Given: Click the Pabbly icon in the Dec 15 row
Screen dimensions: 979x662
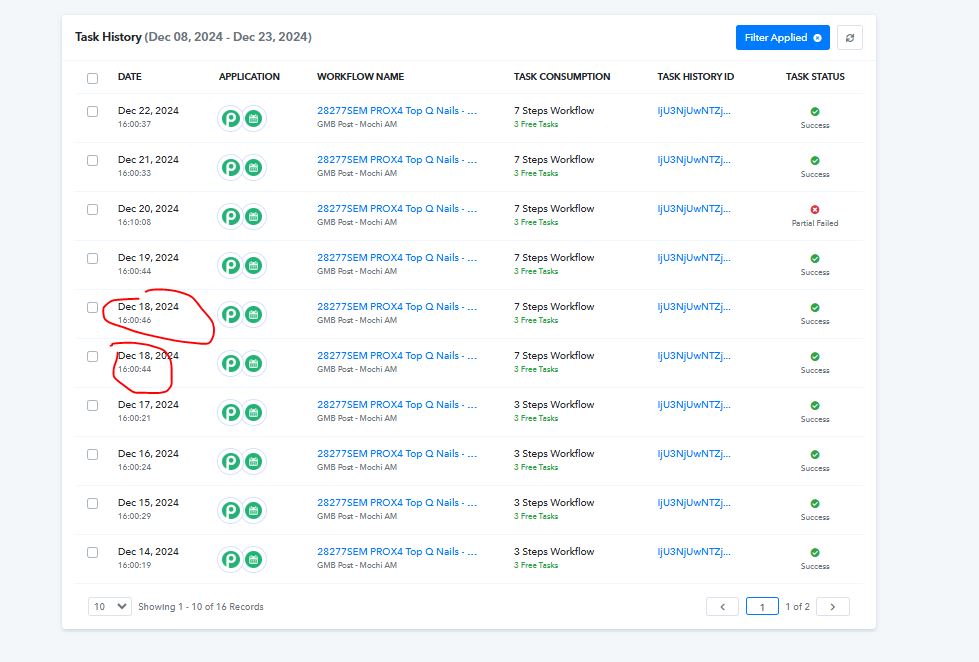Looking at the screenshot, I should coord(231,510).
